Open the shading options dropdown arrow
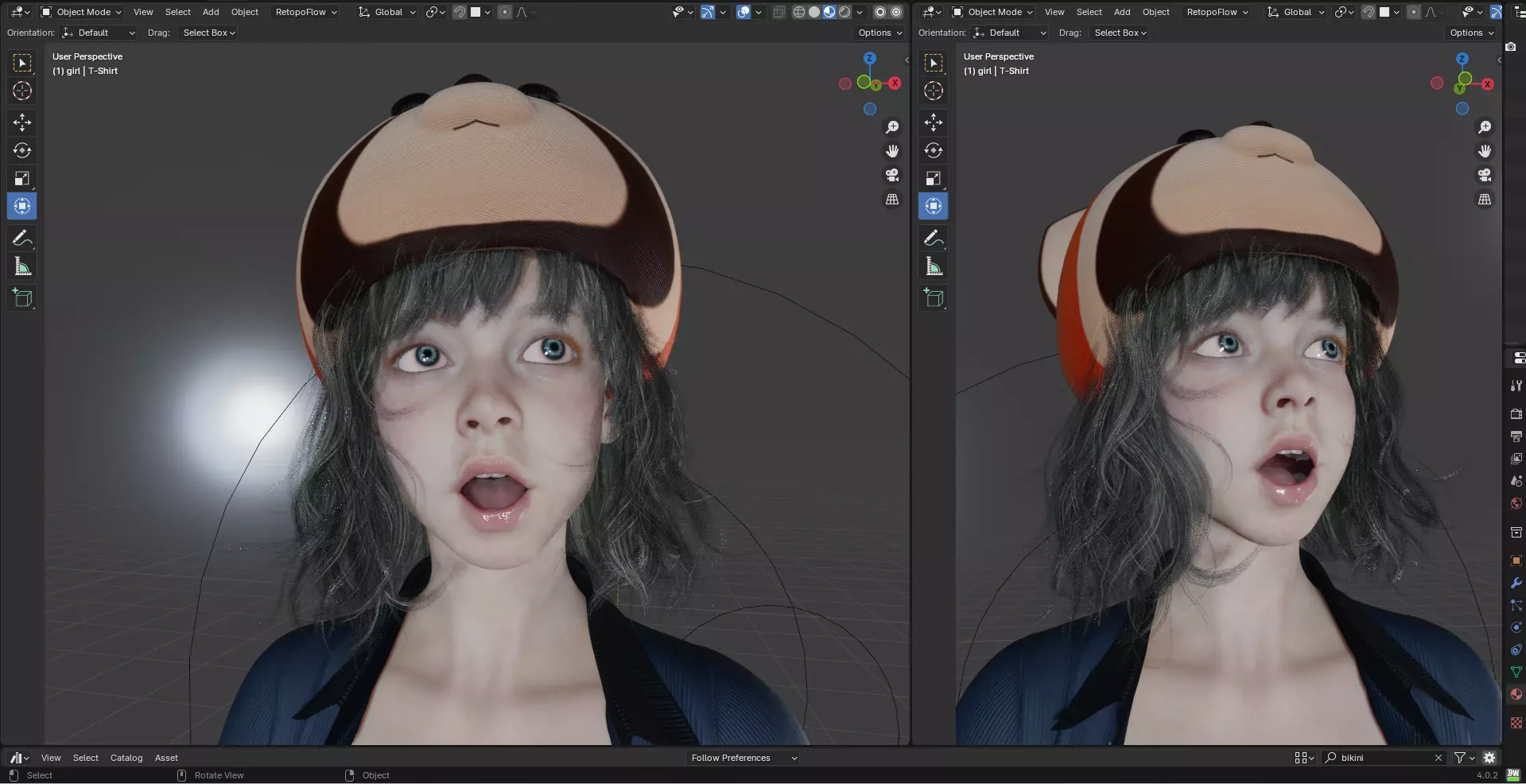Viewport: 1526px width, 784px height. 860,12
